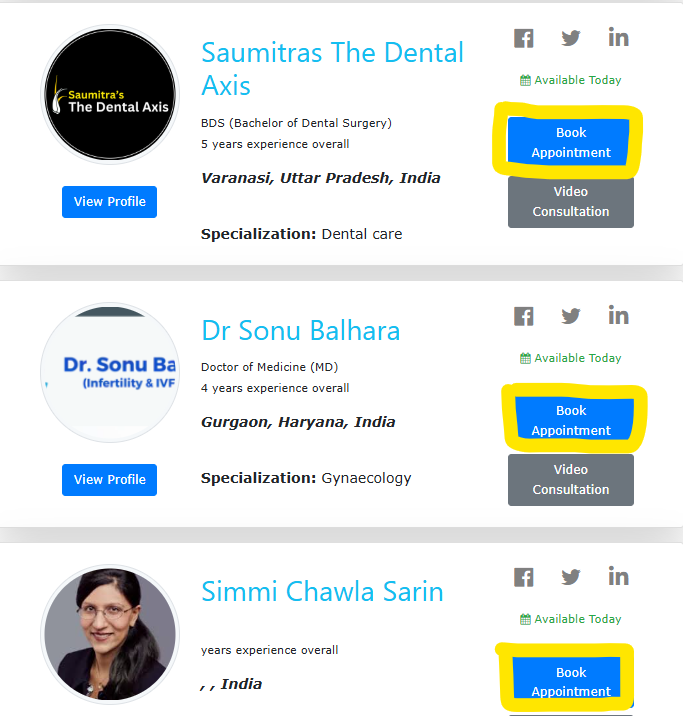This screenshot has height=716, width=683.
Task: Start Video Consultation with Dr Sonu Balhara
Action: point(571,479)
